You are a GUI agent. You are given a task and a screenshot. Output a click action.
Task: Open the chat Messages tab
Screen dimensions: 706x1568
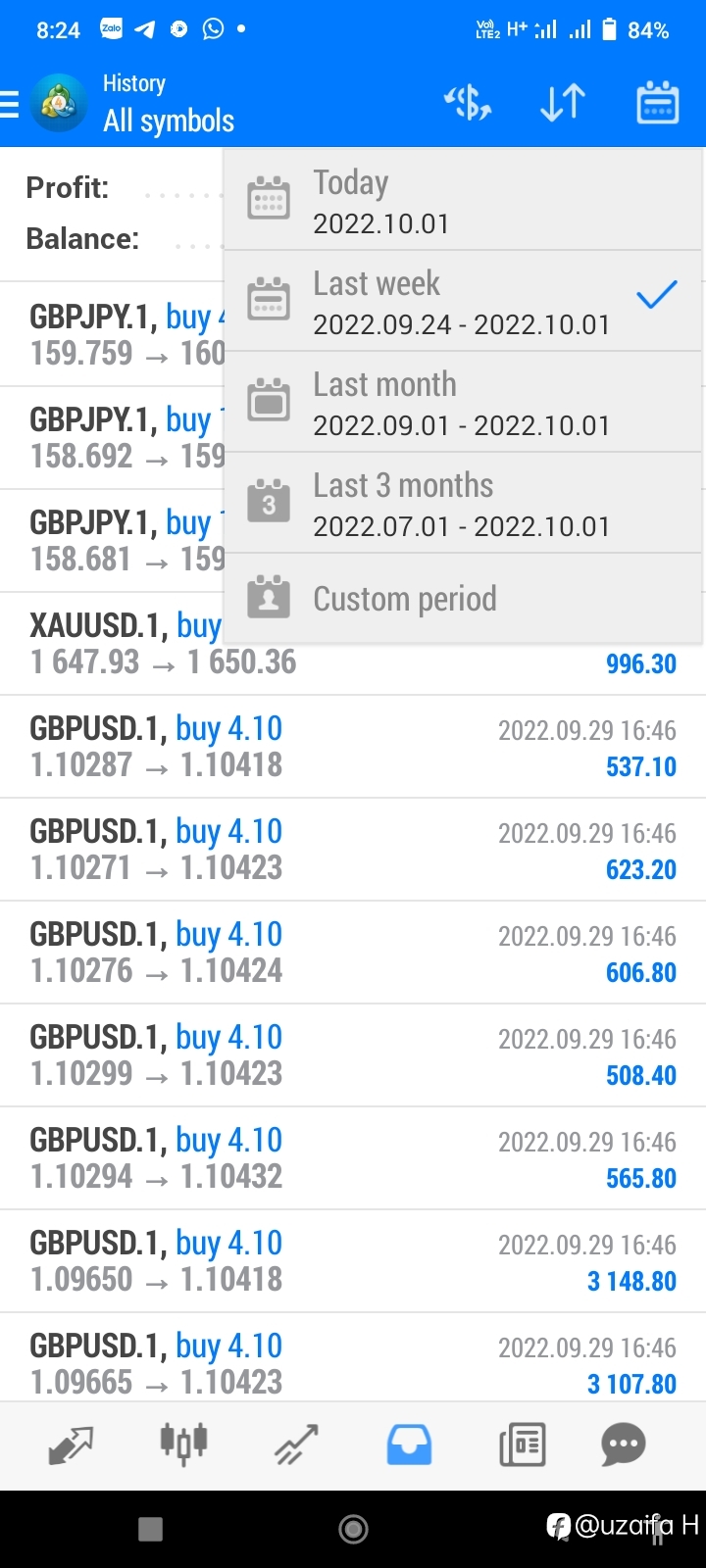624,1445
